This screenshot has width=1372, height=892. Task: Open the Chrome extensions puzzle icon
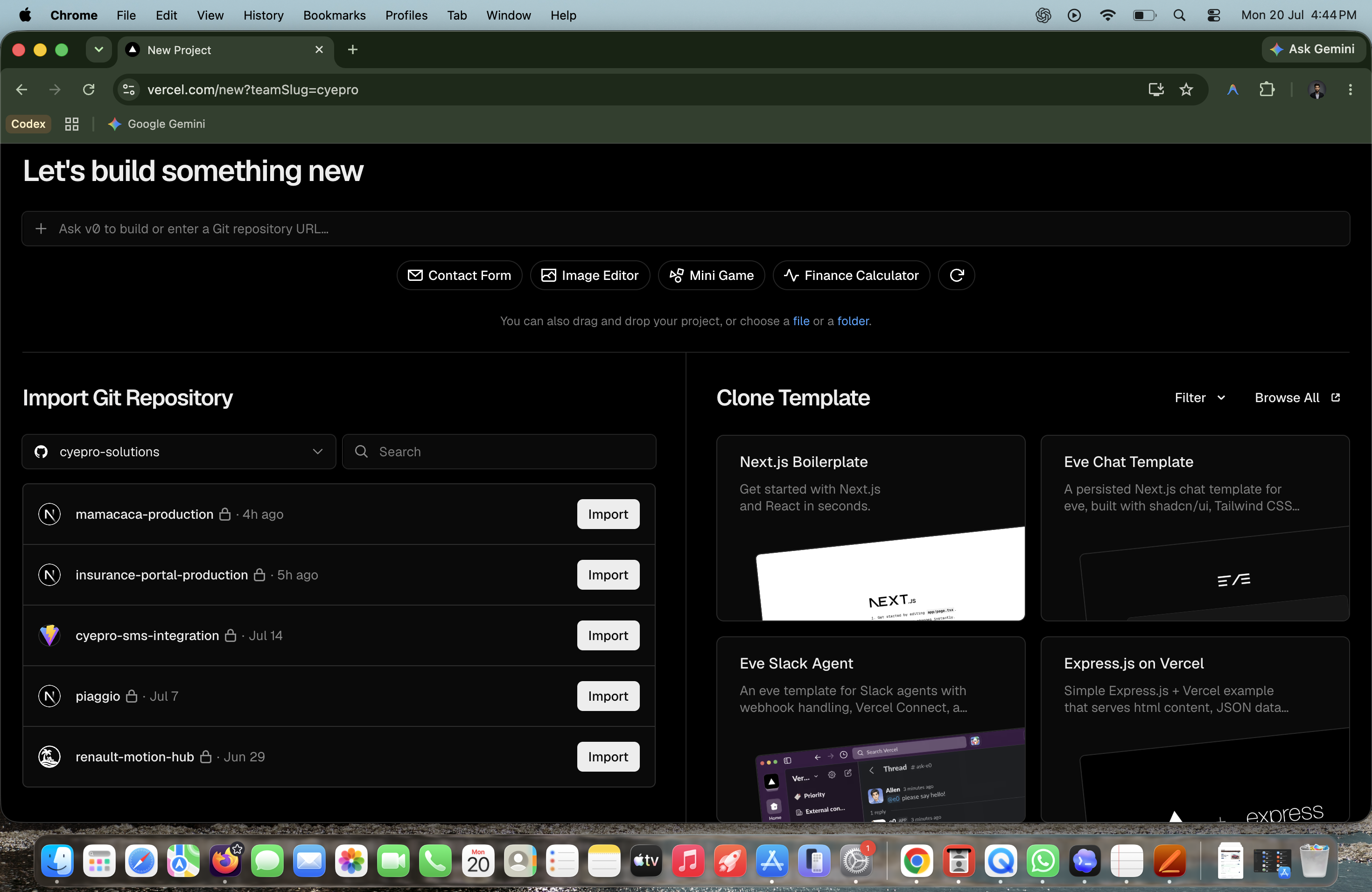click(x=1267, y=89)
